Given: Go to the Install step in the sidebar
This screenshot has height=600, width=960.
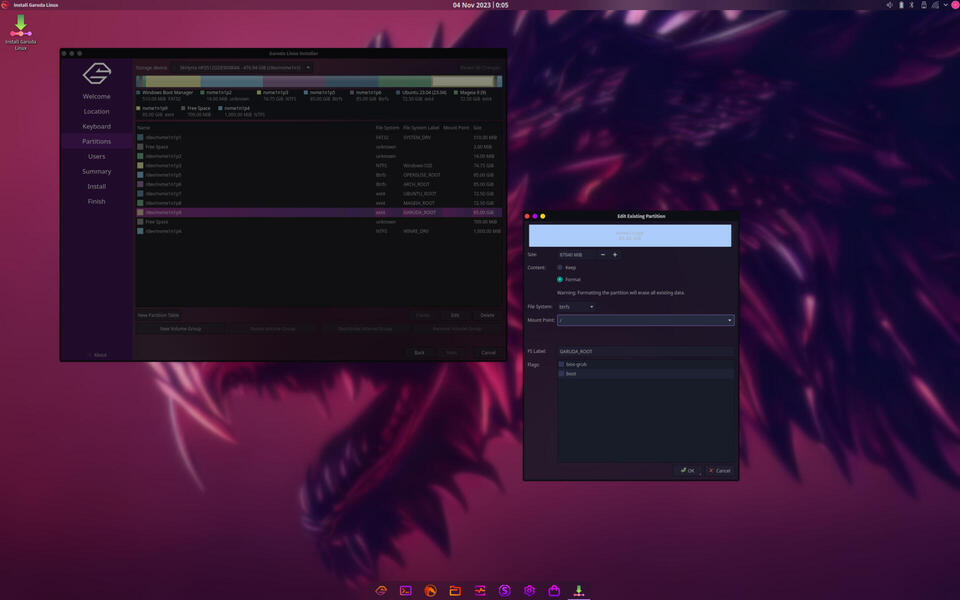Looking at the screenshot, I should pyautogui.click(x=97, y=187).
